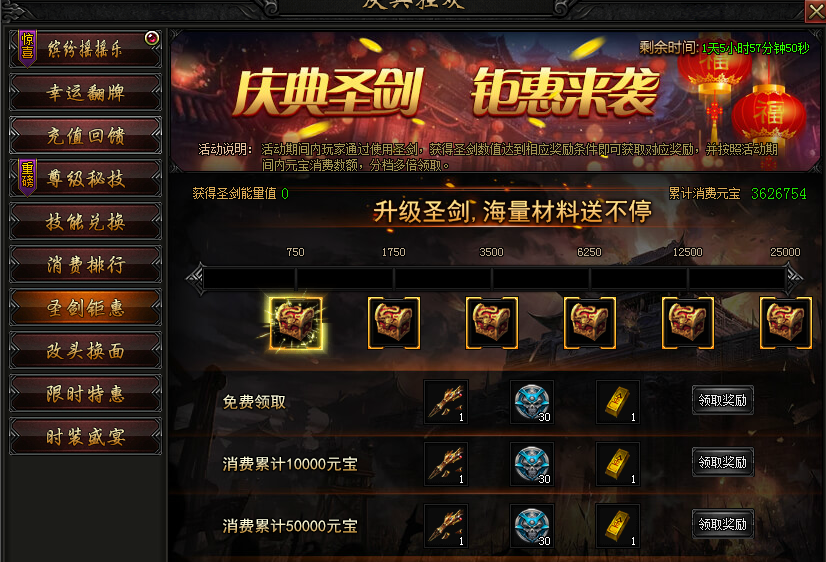Inspect the gold bar in 消费累计50000元宝 row
The image size is (826, 562).
(x=618, y=526)
